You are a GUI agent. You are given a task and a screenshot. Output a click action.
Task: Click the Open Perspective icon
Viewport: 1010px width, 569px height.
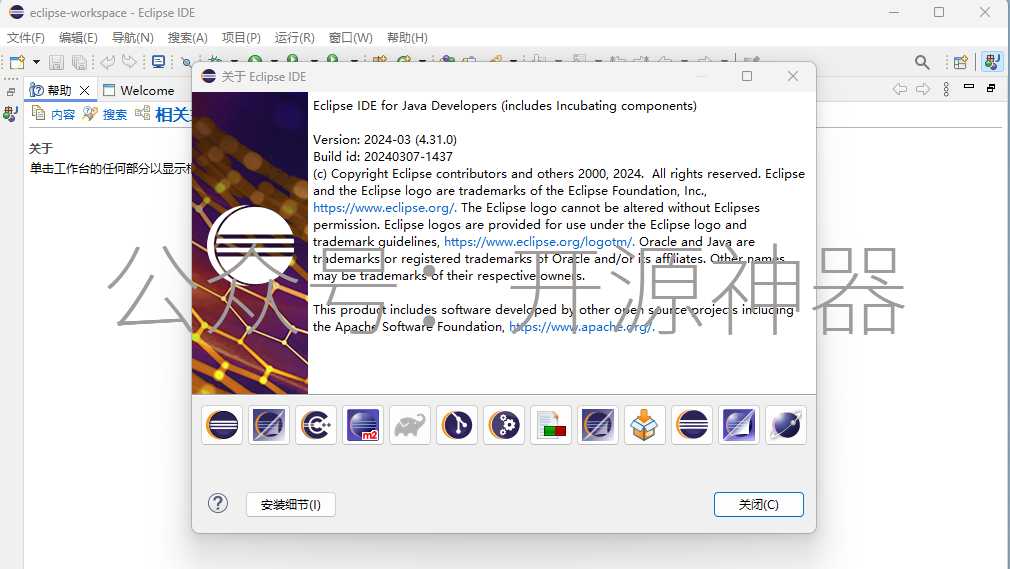[x=960, y=62]
